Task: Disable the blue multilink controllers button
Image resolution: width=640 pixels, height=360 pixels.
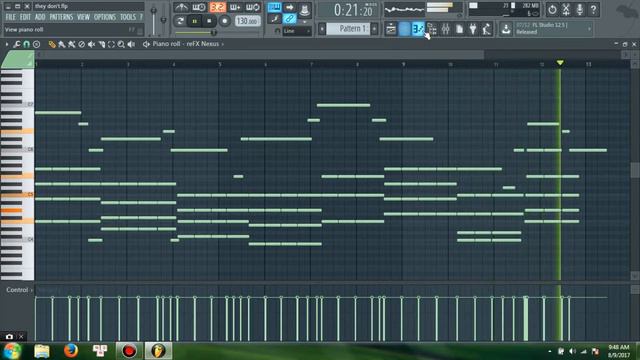Action: tap(289, 18)
